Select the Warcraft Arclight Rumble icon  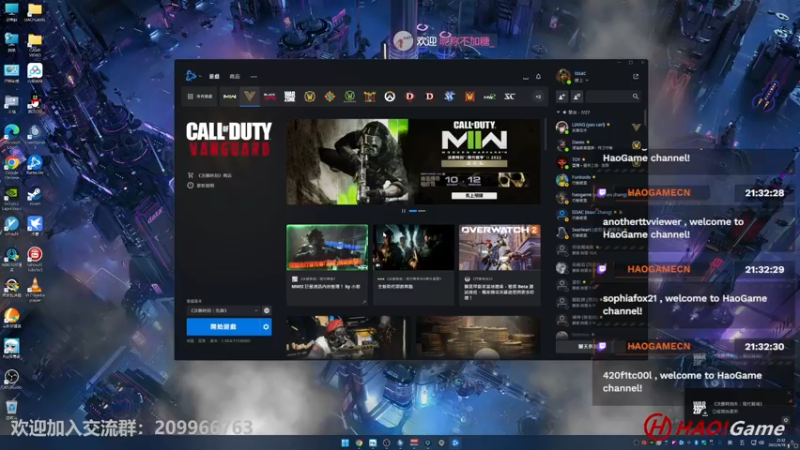coord(469,96)
